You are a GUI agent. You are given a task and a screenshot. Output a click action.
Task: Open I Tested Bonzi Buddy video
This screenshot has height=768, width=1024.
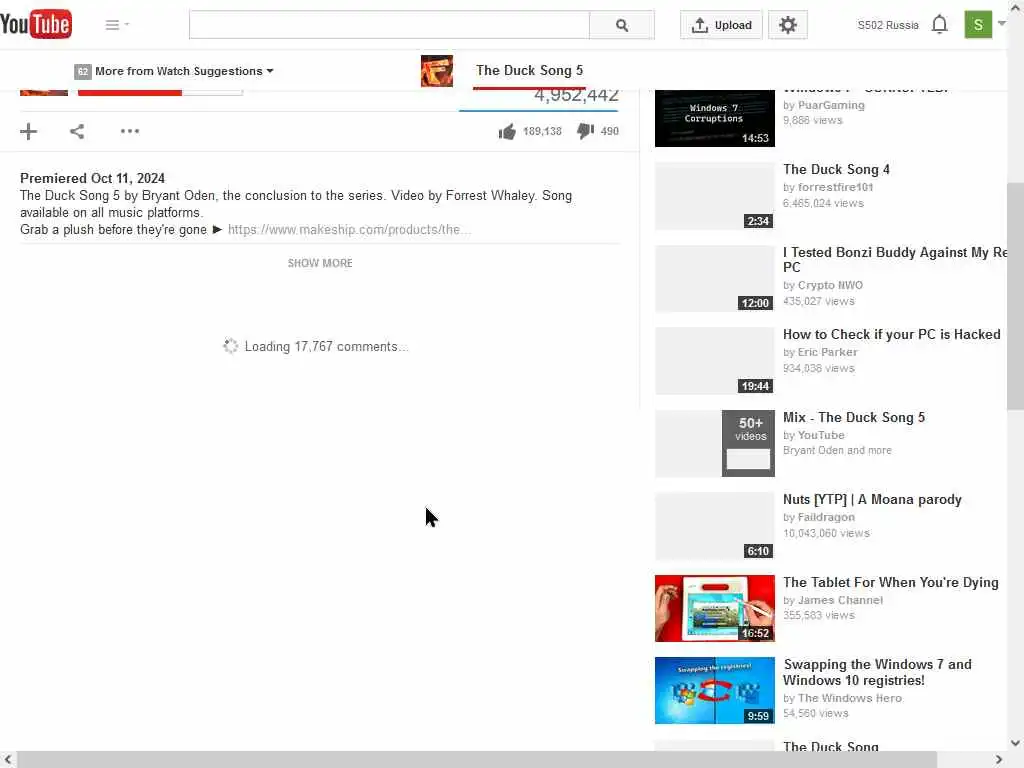[x=895, y=259]
